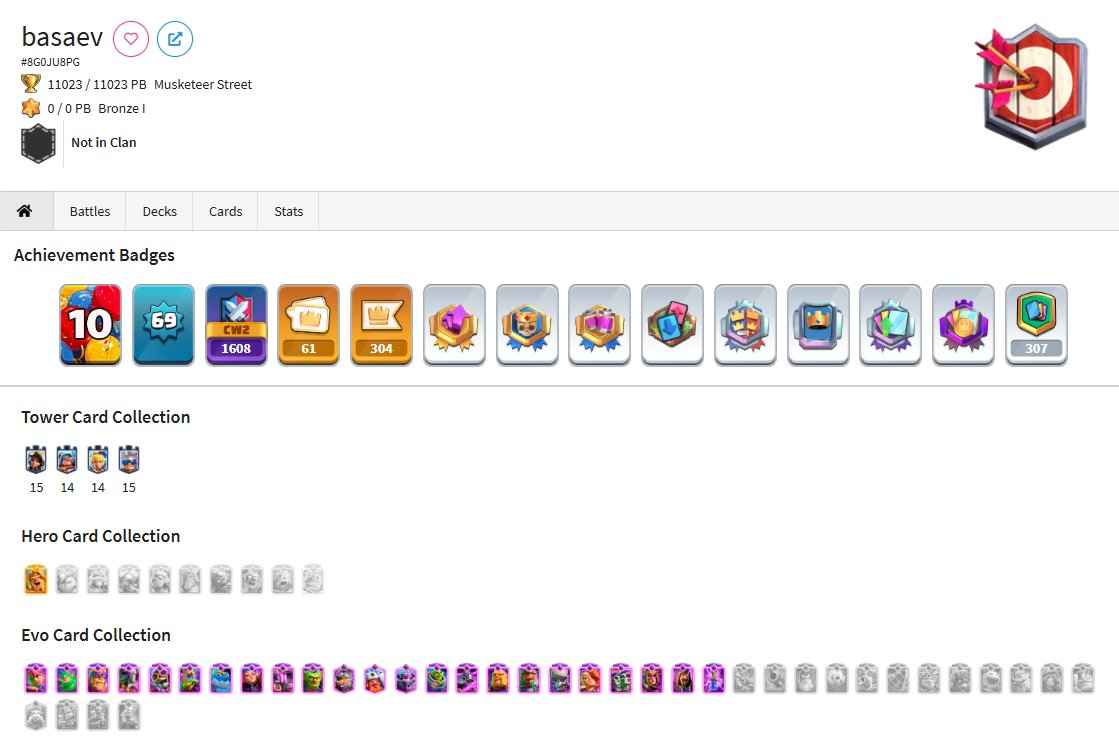Click the unlocked golden hero card
Viewport: 1119px width, 746px height.
[36, 579]
